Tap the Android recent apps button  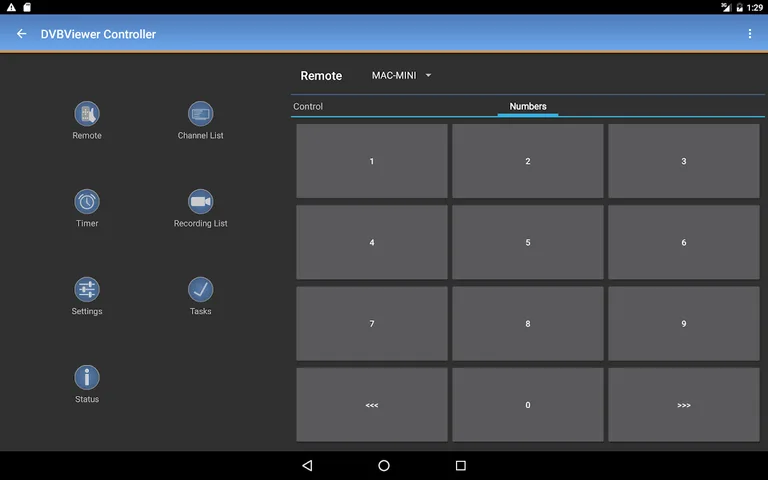[x=460, y=465]
